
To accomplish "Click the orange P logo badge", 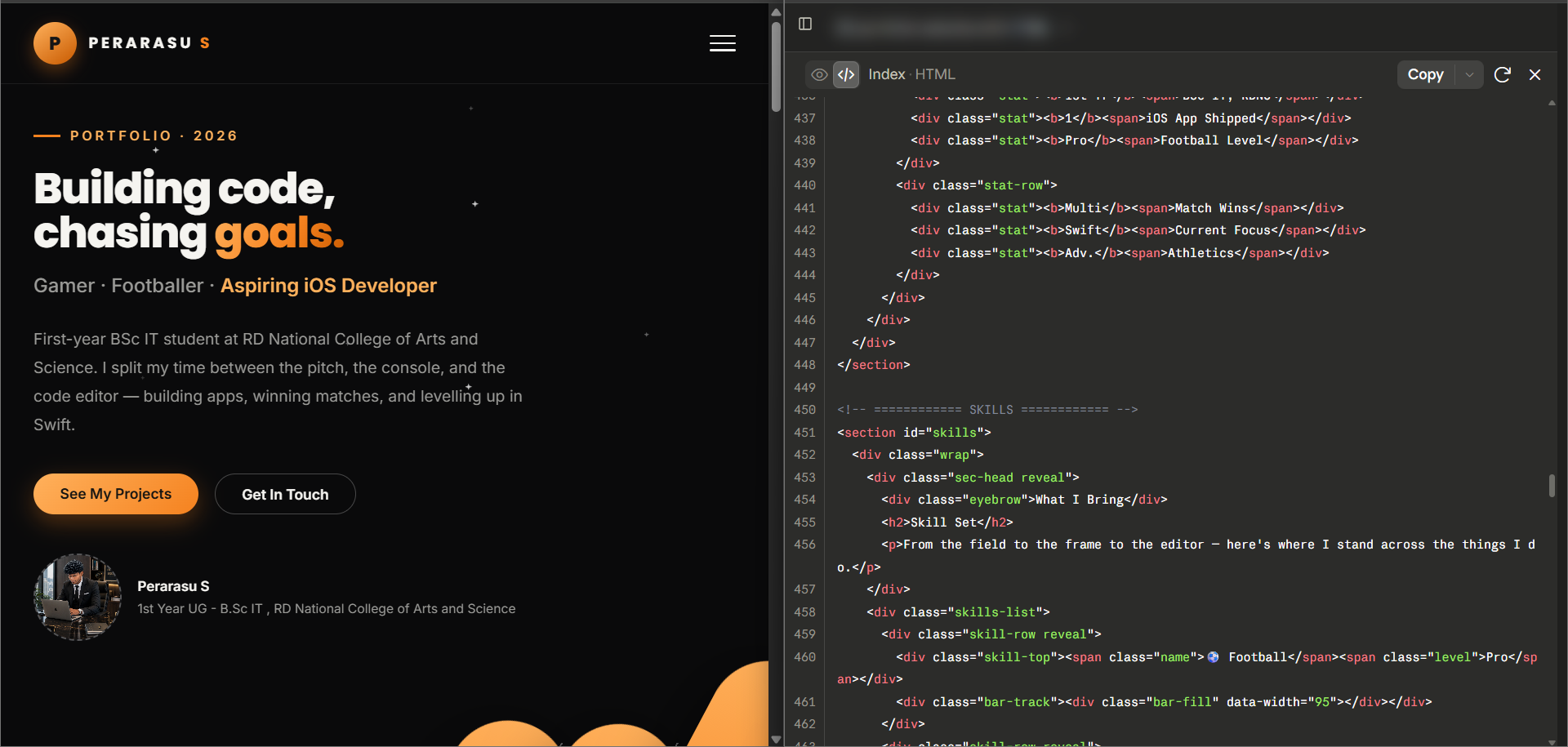I will click(x=55, y=43).
